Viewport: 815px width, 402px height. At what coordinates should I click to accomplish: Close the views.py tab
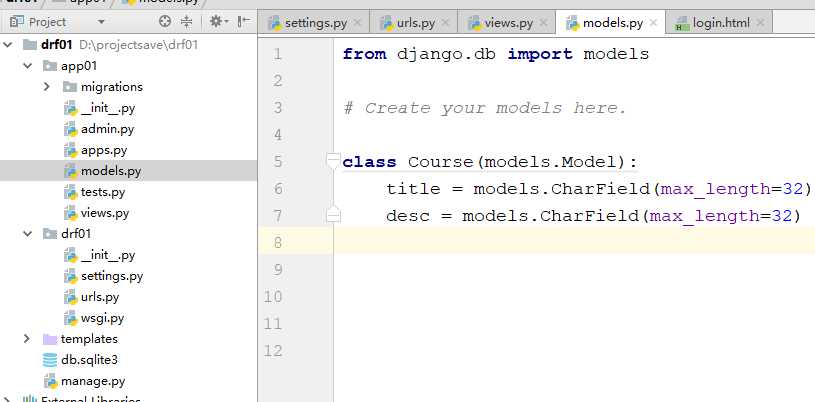coord(543,23)
